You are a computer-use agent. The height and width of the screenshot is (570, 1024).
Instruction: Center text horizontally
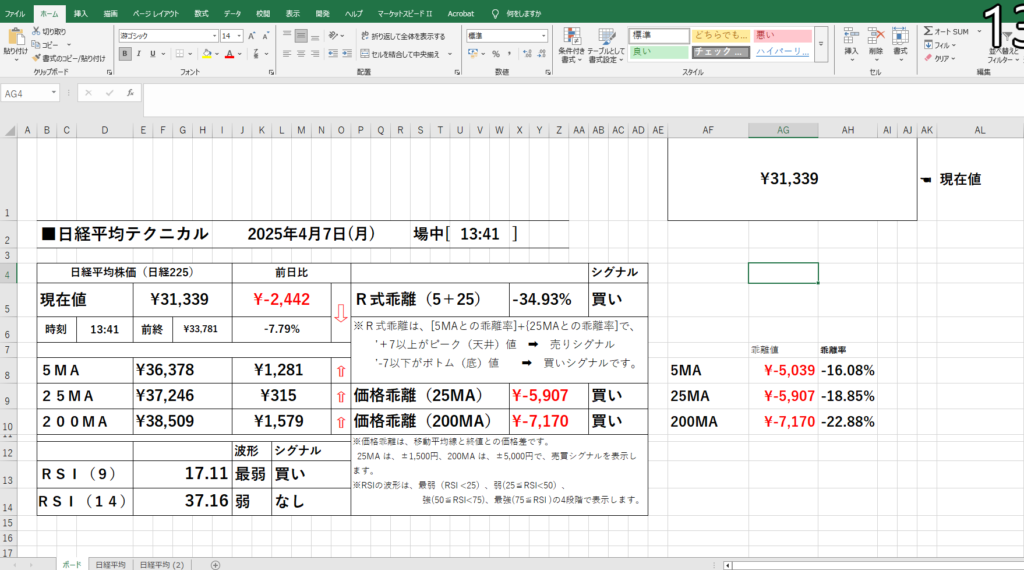pyautogui.click(x=301, y=54)
